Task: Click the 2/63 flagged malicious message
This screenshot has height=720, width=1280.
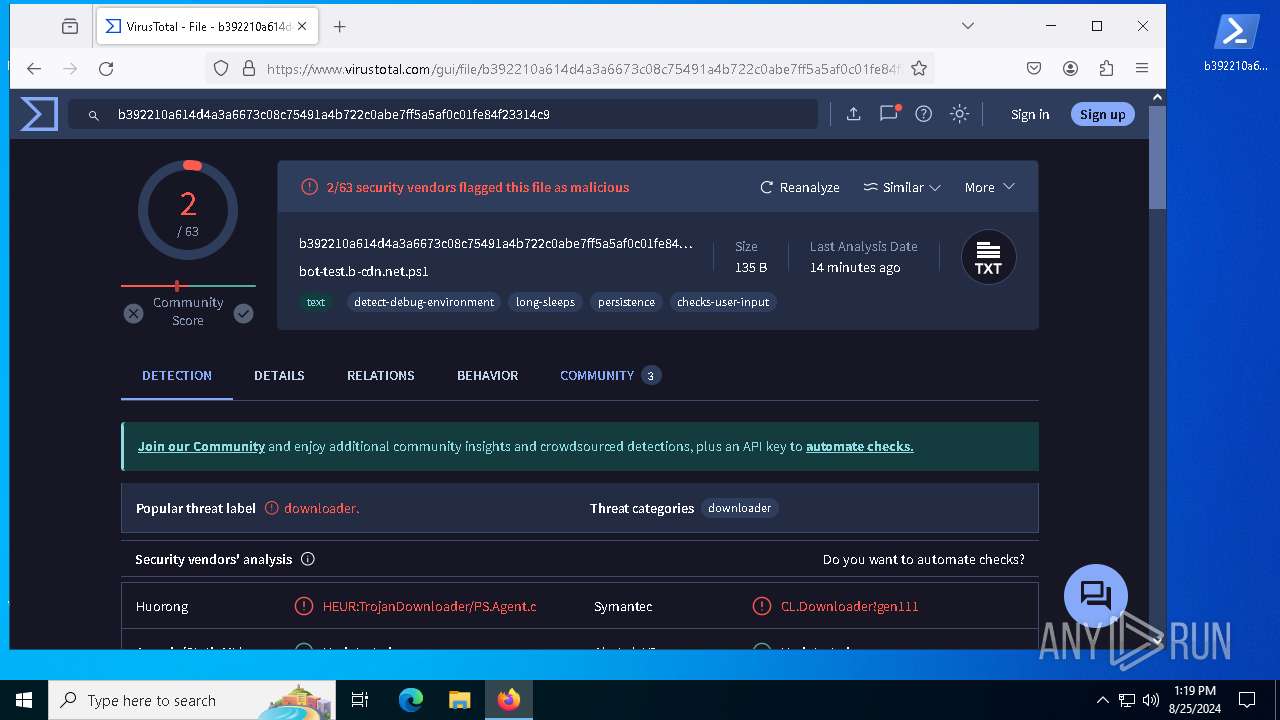Action: [478, 187]
